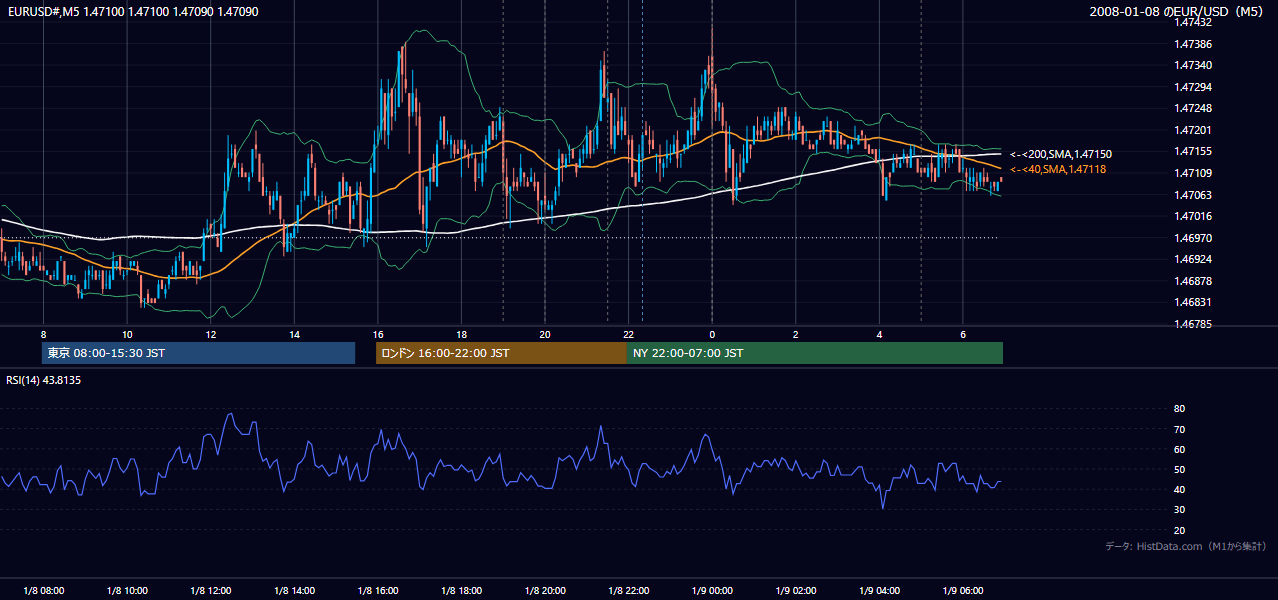1278x600 pixels.
Task: Click price axis value 1.46970
Action: [1193, 238]
